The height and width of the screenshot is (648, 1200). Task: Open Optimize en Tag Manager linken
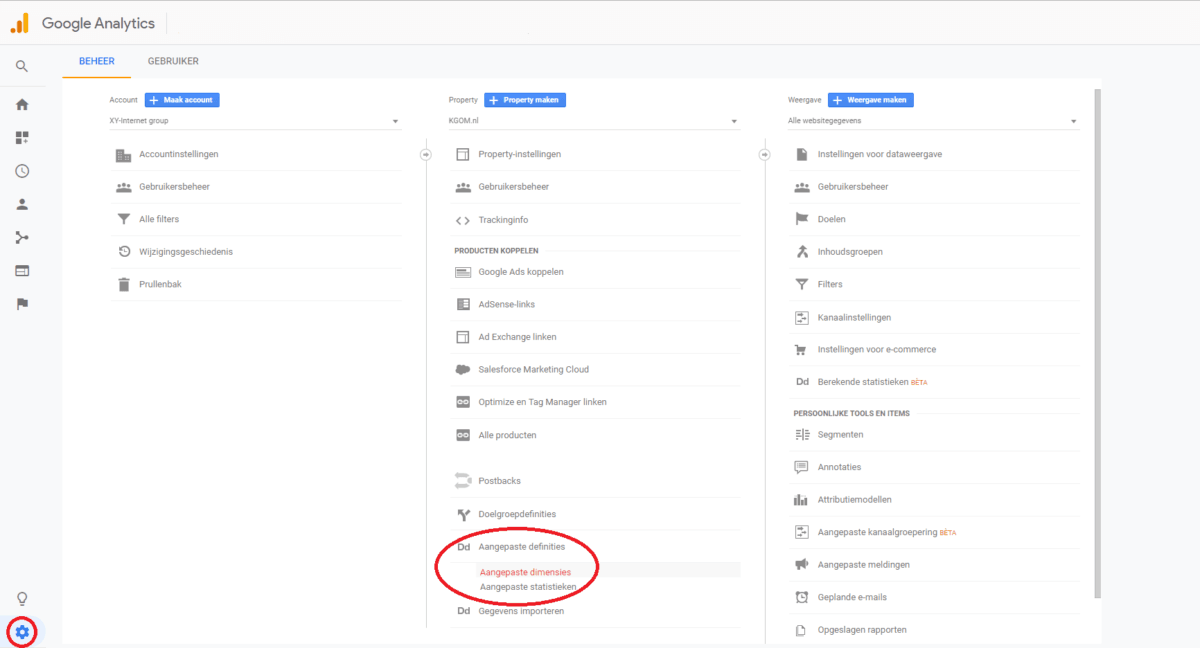[542, 402]
